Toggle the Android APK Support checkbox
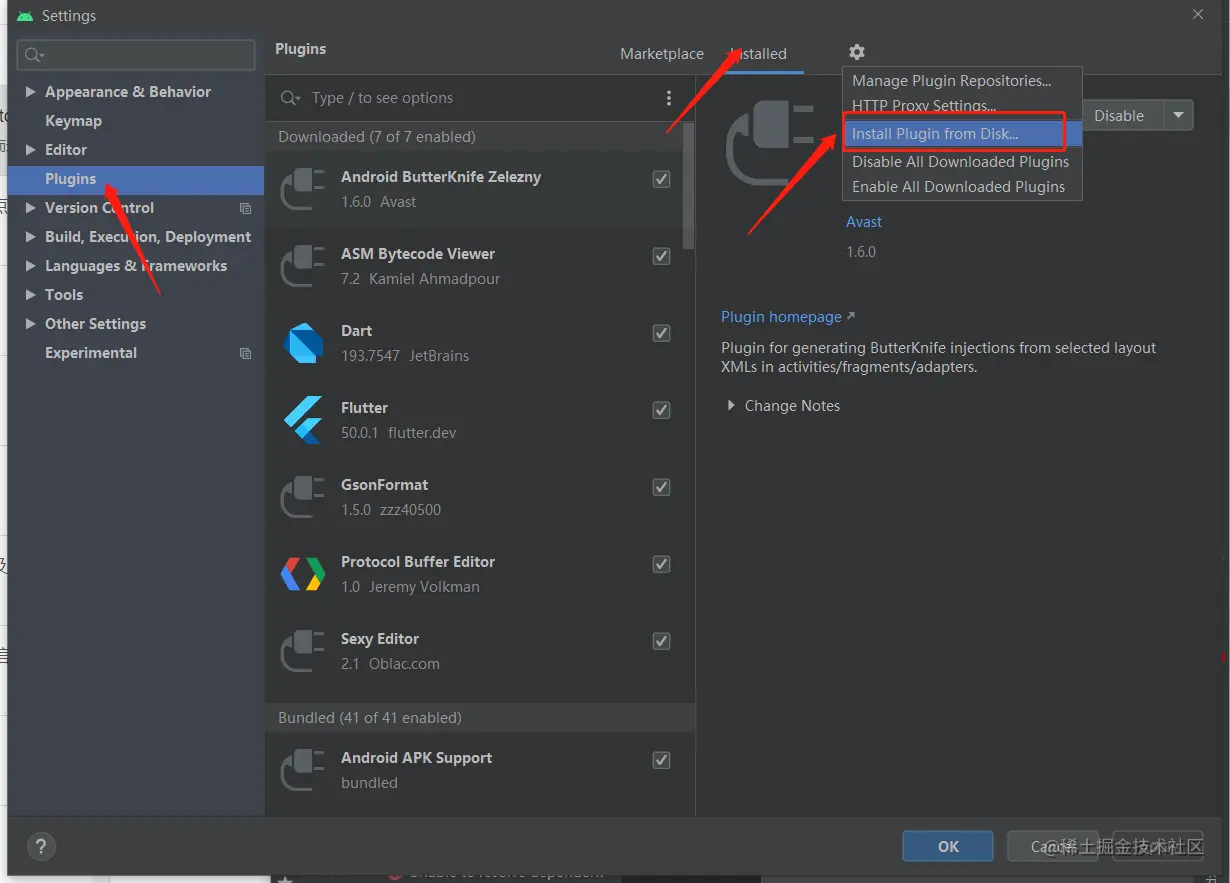This screenshot has height=883, width=1230. [661, 760]
